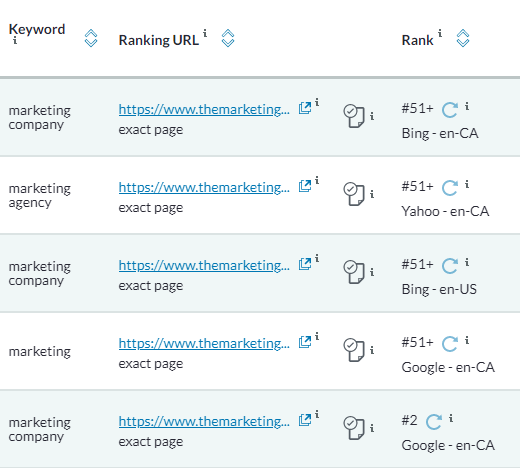Open ranking URL link for marketing keyword row
The width and height of the screenshot is (520, 468).
(x=204, y=343)
